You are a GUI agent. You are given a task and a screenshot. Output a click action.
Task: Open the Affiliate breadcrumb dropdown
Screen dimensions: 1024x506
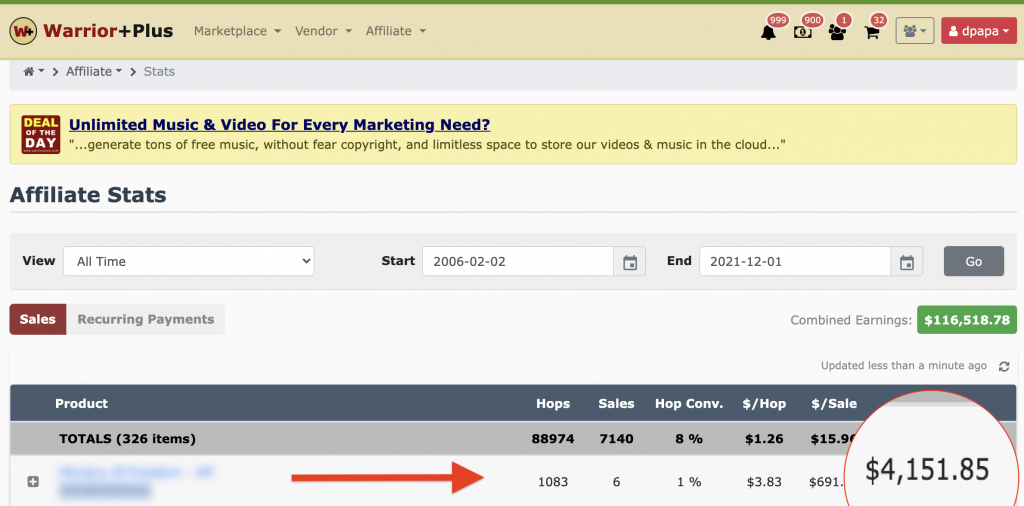point(94,72)
